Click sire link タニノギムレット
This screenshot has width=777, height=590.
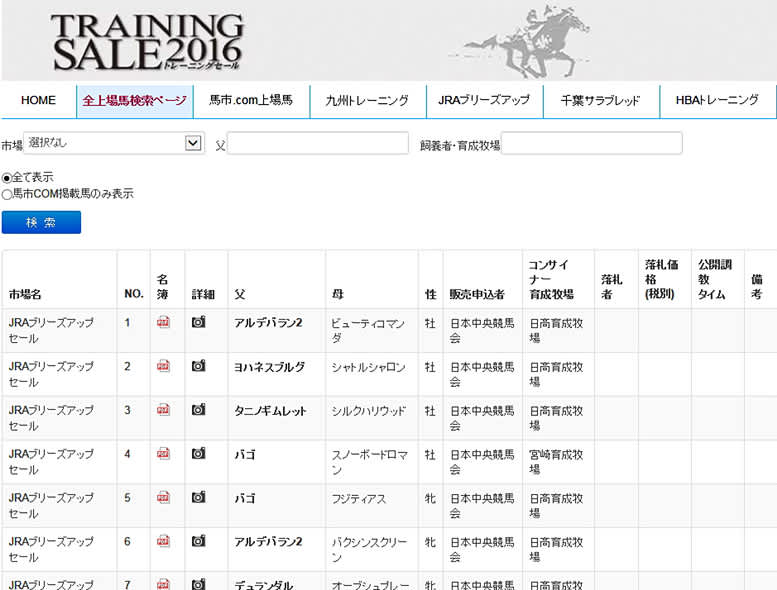pyautogui.click(x=271, y=411)
